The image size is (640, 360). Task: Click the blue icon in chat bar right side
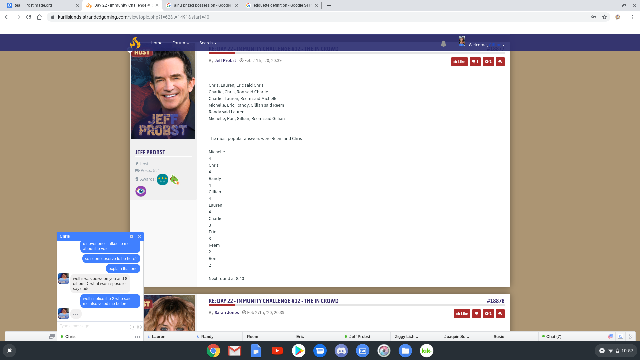[620, 337]
